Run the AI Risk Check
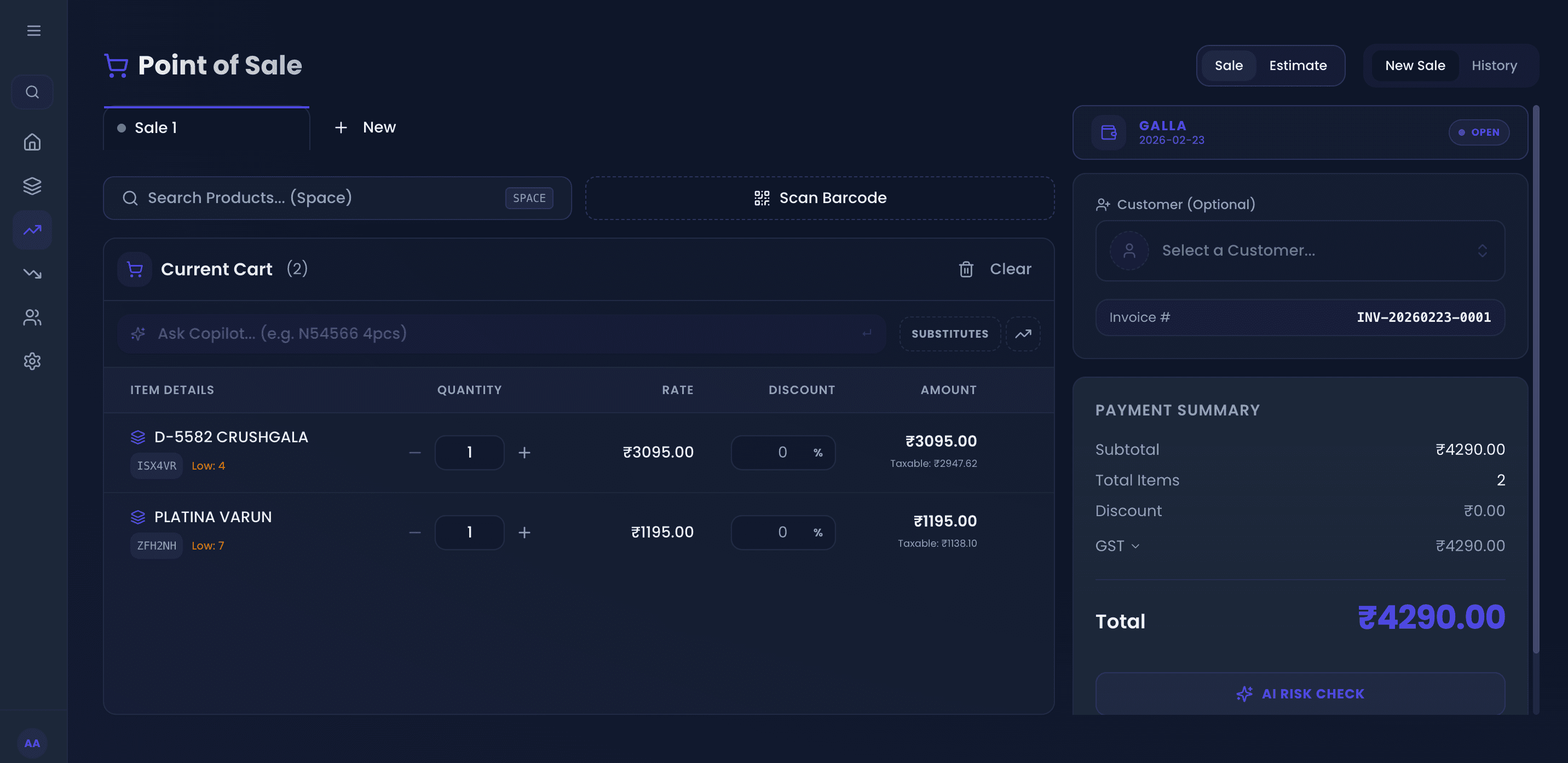Viewport: 1568px width, 763px height. 1300,693
